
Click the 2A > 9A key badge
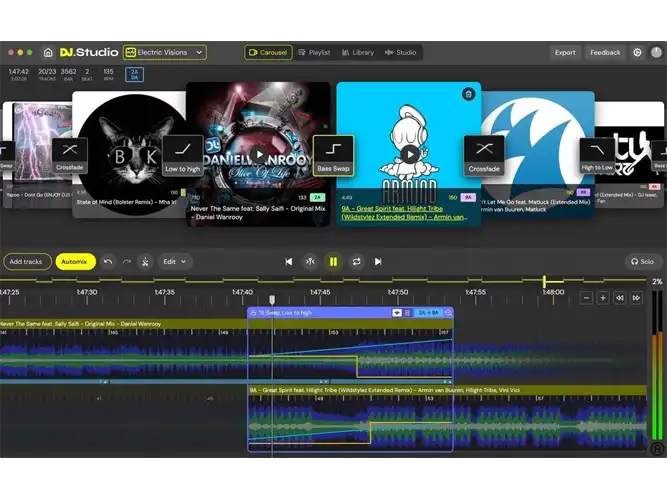click(x=428, y=313)
